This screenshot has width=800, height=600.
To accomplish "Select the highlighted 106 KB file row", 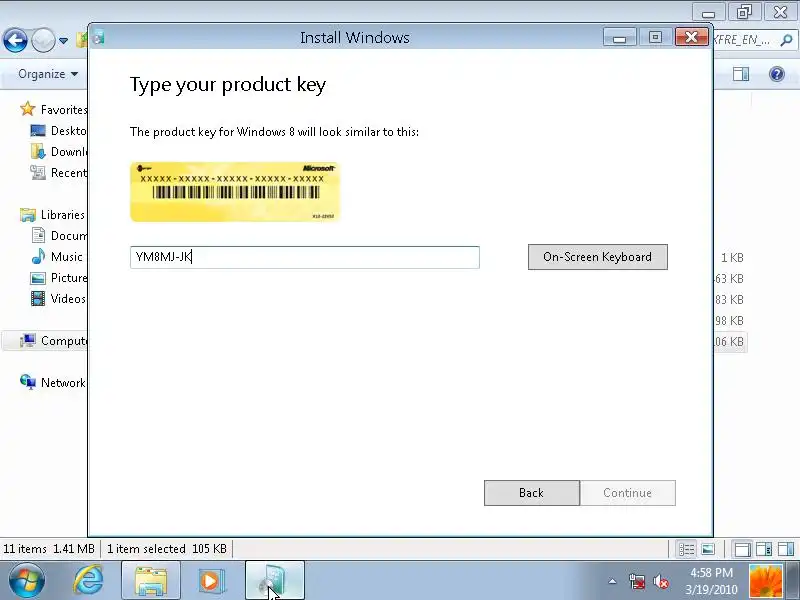I will [x=730, y=341].
